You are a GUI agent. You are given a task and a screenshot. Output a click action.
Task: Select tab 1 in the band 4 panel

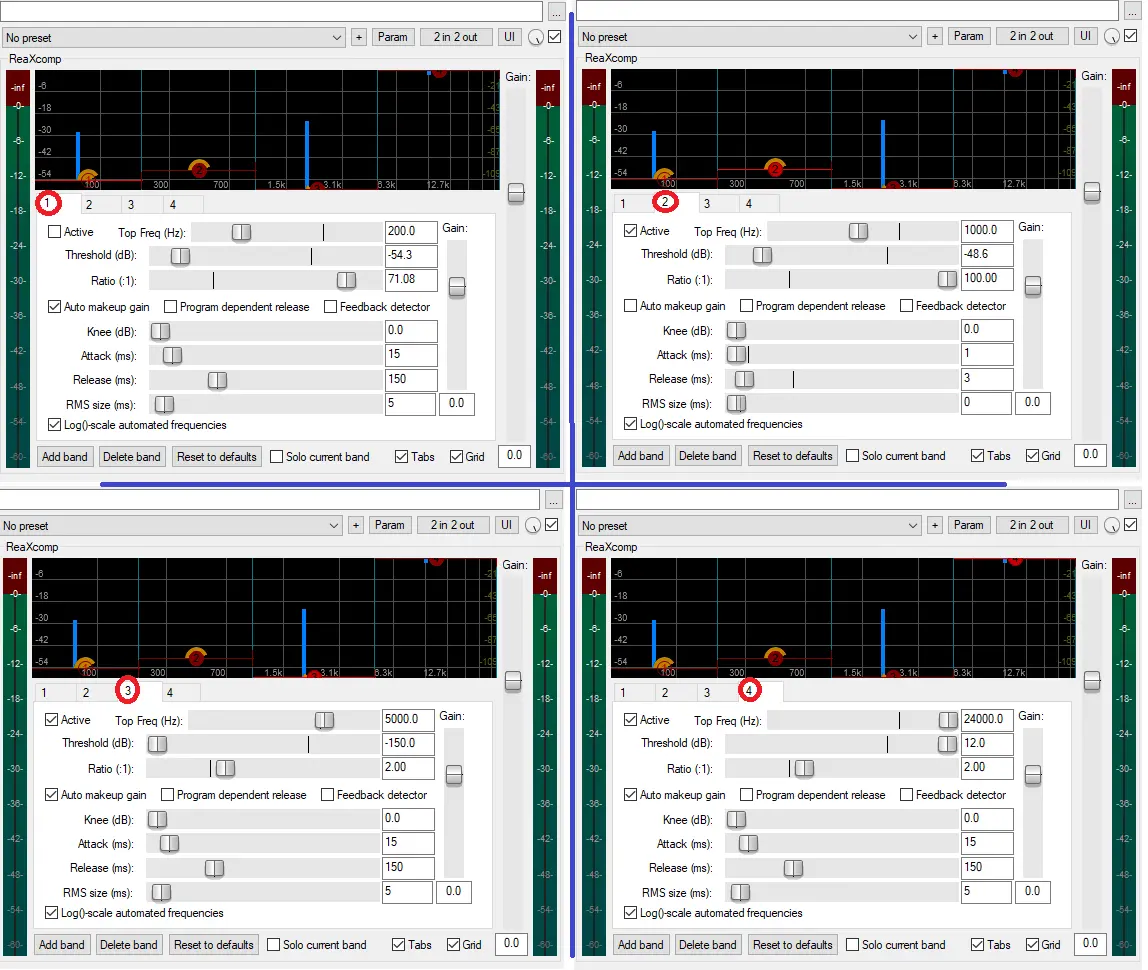click(623, 693)
